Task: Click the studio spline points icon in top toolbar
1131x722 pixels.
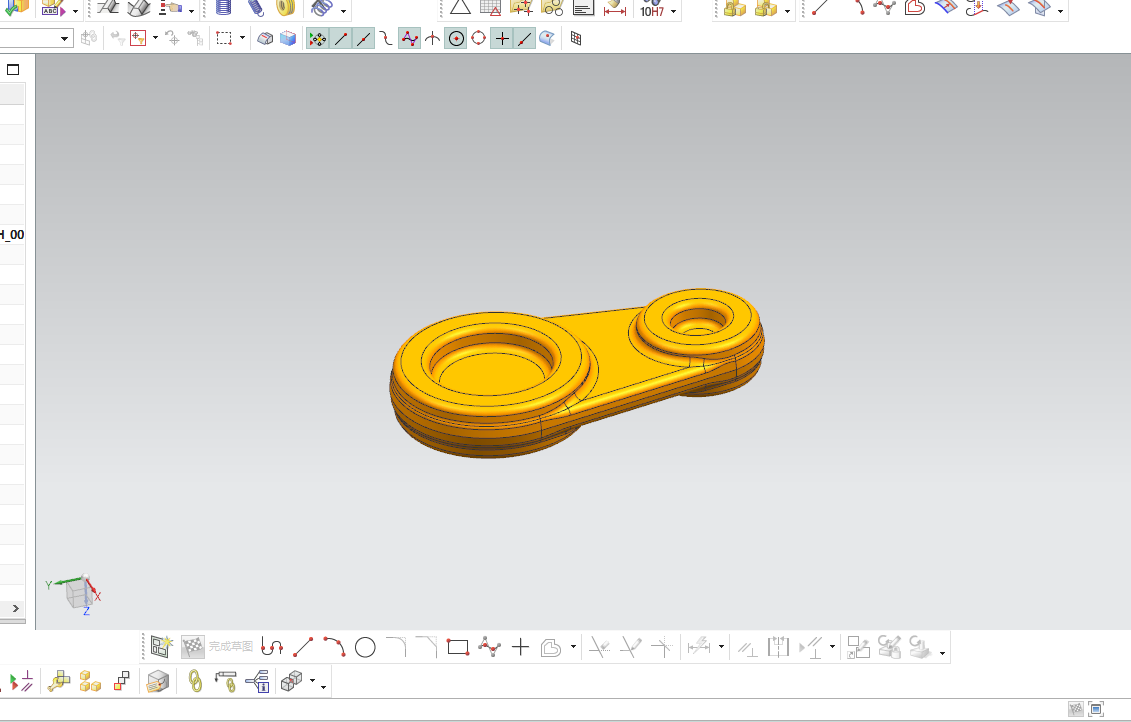Action: tap(884, 8)
